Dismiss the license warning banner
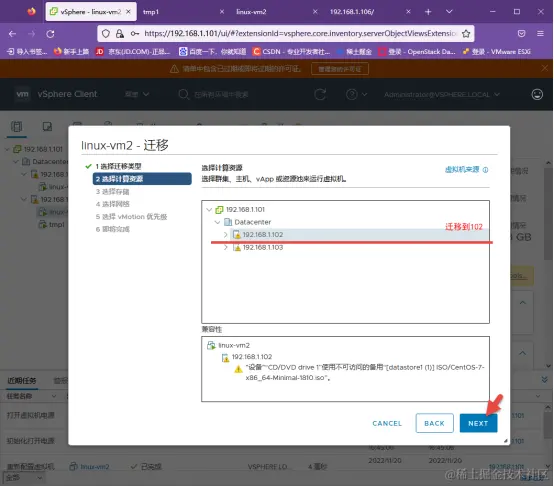Viewport: 554px width, 486px height. click(x=544, y=68)
